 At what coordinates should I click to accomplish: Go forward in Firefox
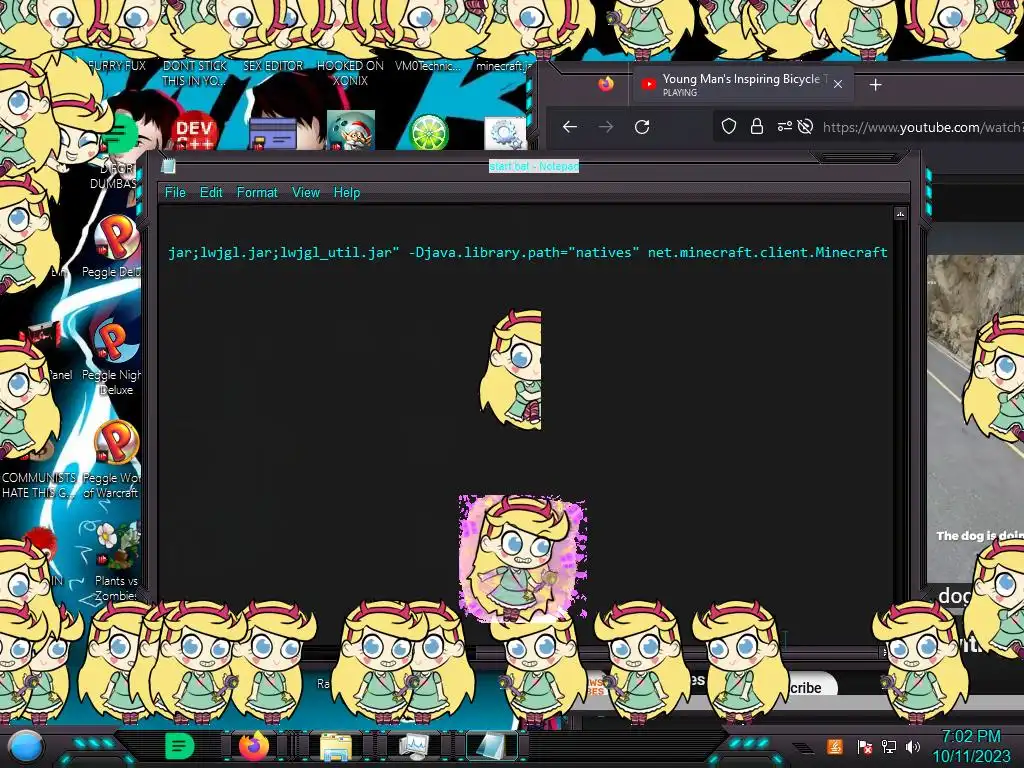[x=606, y=127]
